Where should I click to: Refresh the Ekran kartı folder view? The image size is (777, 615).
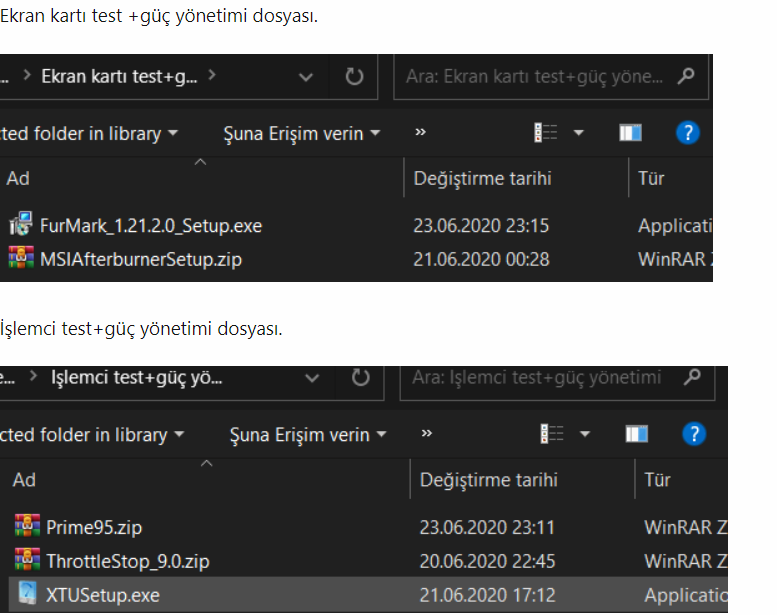[354, 77]
